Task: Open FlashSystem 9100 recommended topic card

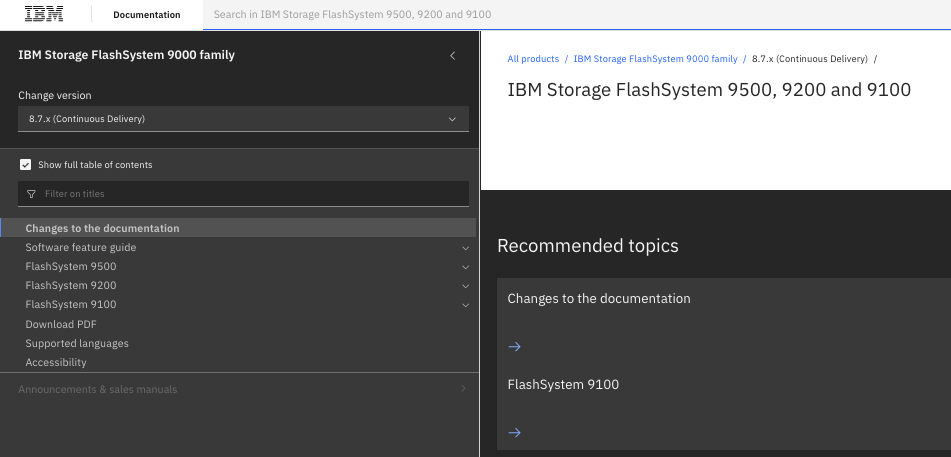Action: [724, 407]
